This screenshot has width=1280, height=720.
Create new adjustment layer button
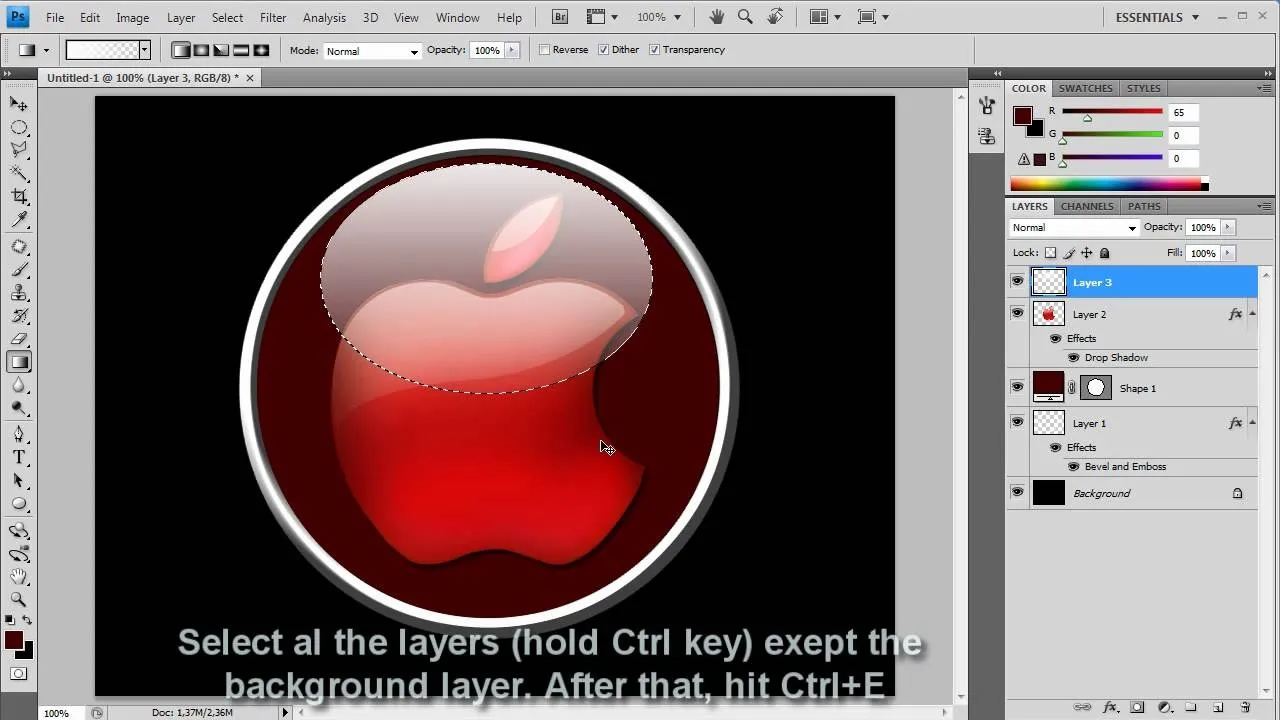(1164, 707)
